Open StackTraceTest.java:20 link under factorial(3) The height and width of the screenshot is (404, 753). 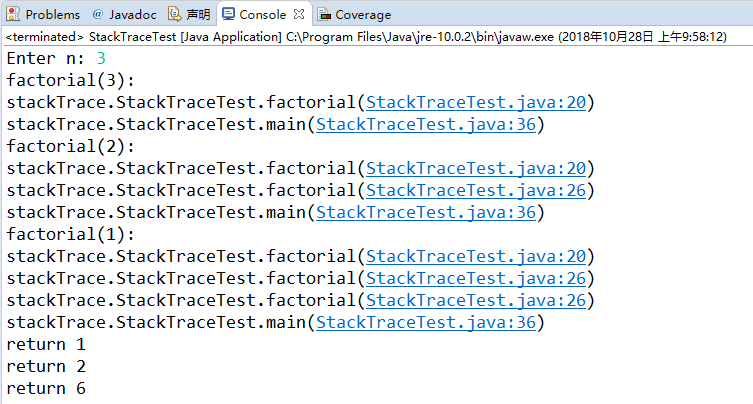[x=476, y=102]
